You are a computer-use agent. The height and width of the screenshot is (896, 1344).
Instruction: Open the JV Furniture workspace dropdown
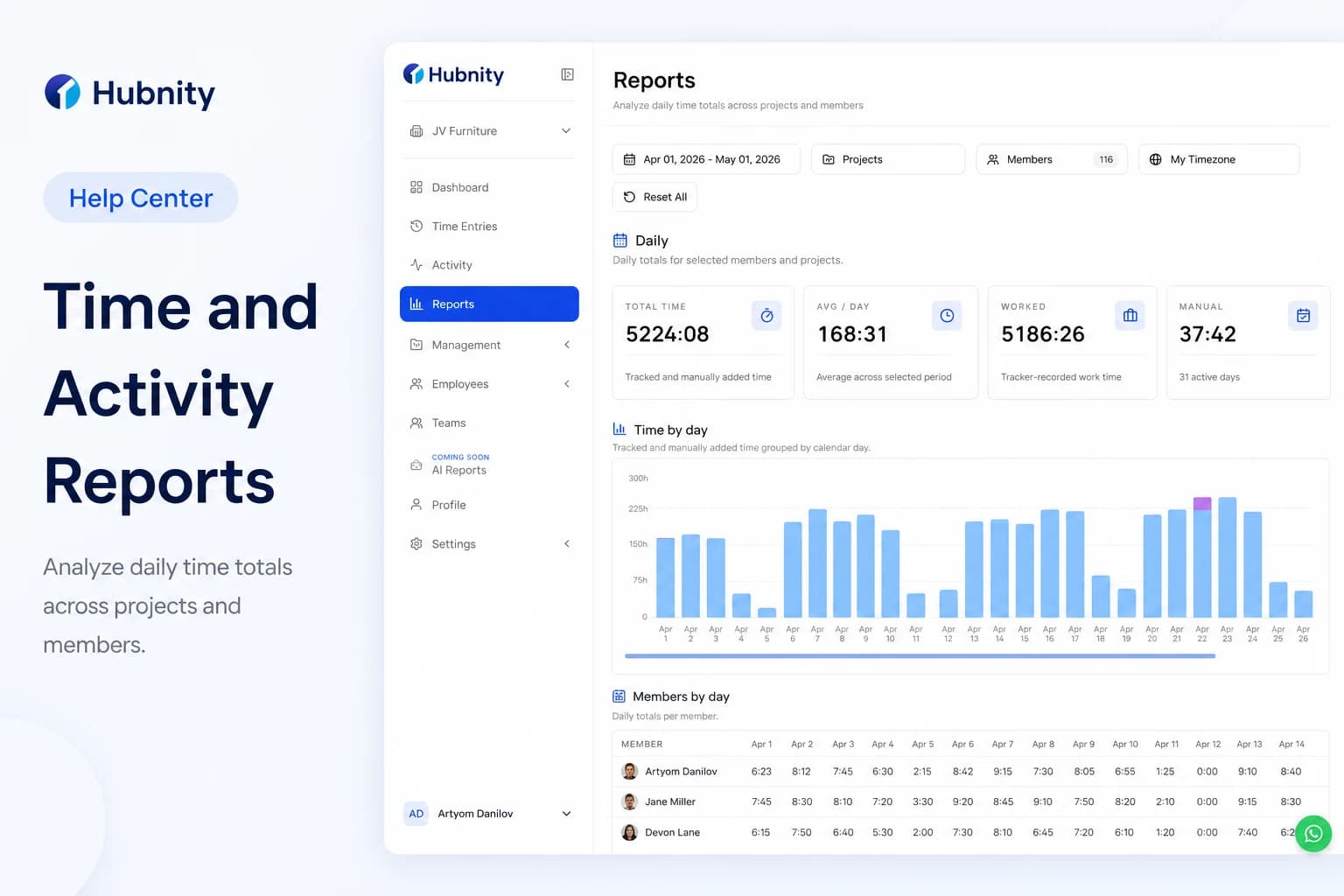(489, 131)
